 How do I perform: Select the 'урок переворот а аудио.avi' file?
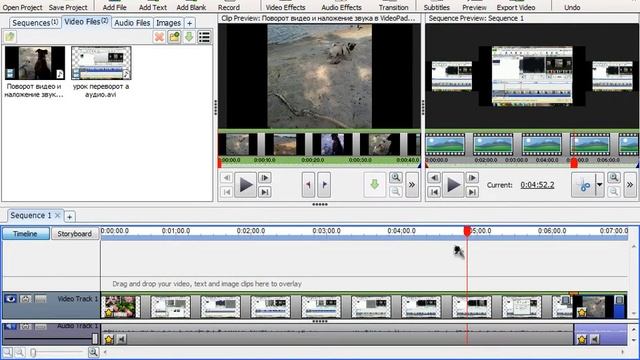coord(101,72)
